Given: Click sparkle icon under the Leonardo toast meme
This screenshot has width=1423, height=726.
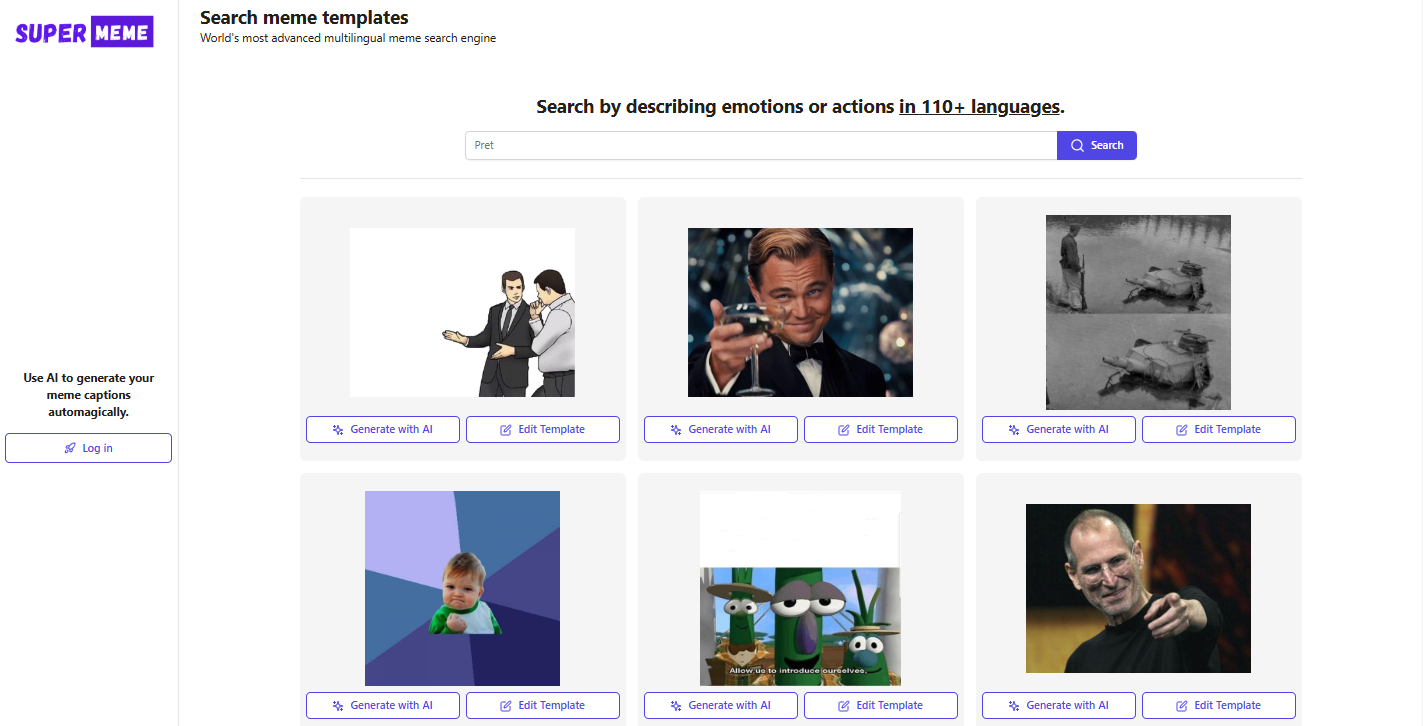Looking at the screenshot, I should click(x=676, y=430).
